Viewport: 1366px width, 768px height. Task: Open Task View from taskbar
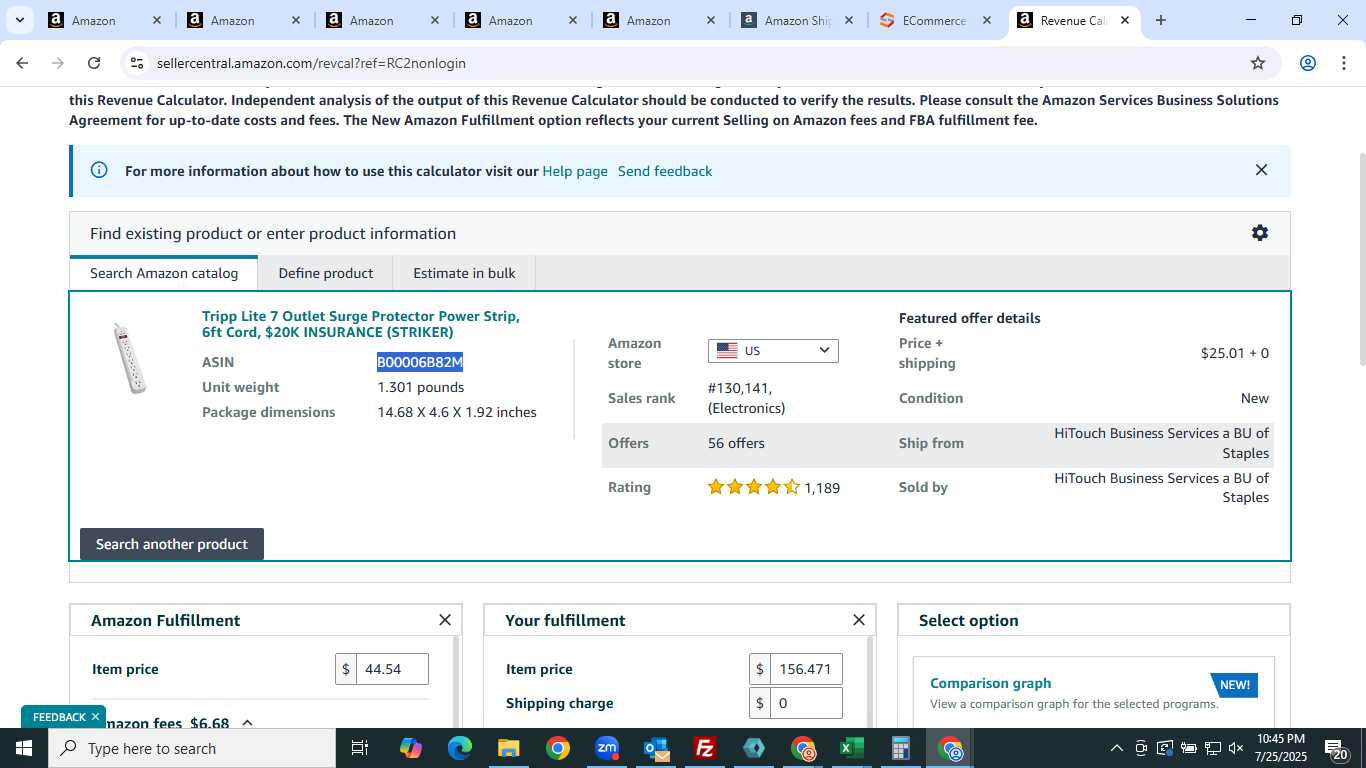tap(360, 748)
